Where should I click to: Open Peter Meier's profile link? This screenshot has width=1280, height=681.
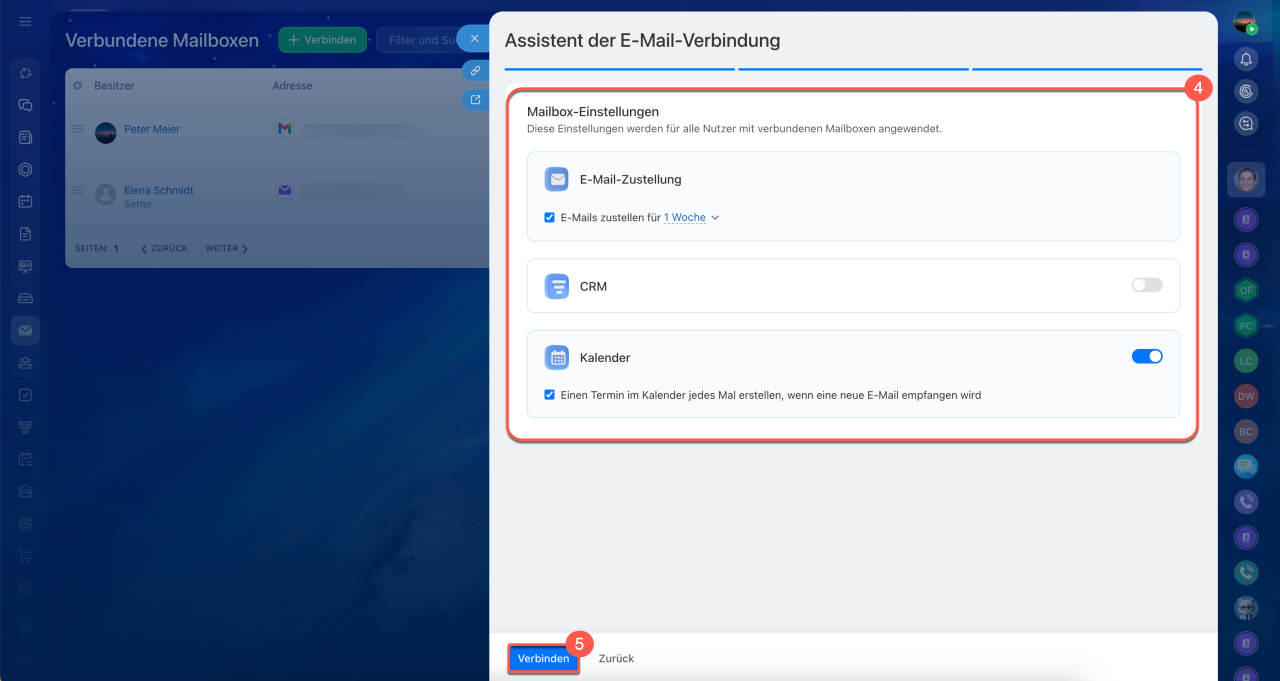tap(152, 129)
